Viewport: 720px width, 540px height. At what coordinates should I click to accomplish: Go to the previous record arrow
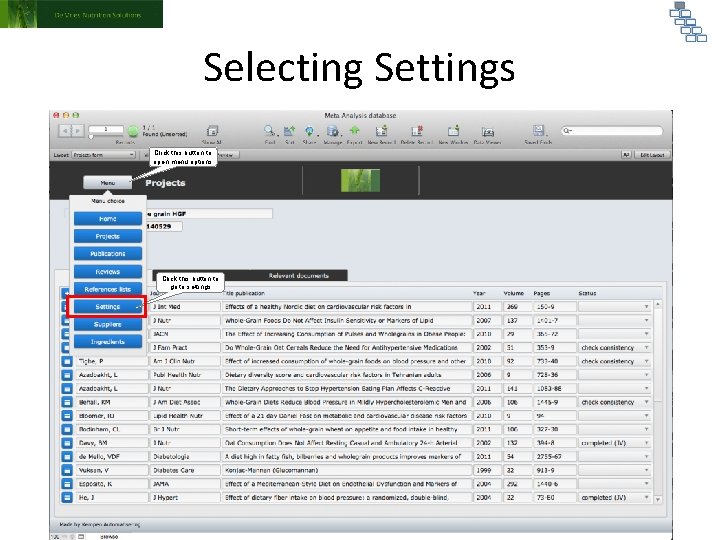[65, 131]
